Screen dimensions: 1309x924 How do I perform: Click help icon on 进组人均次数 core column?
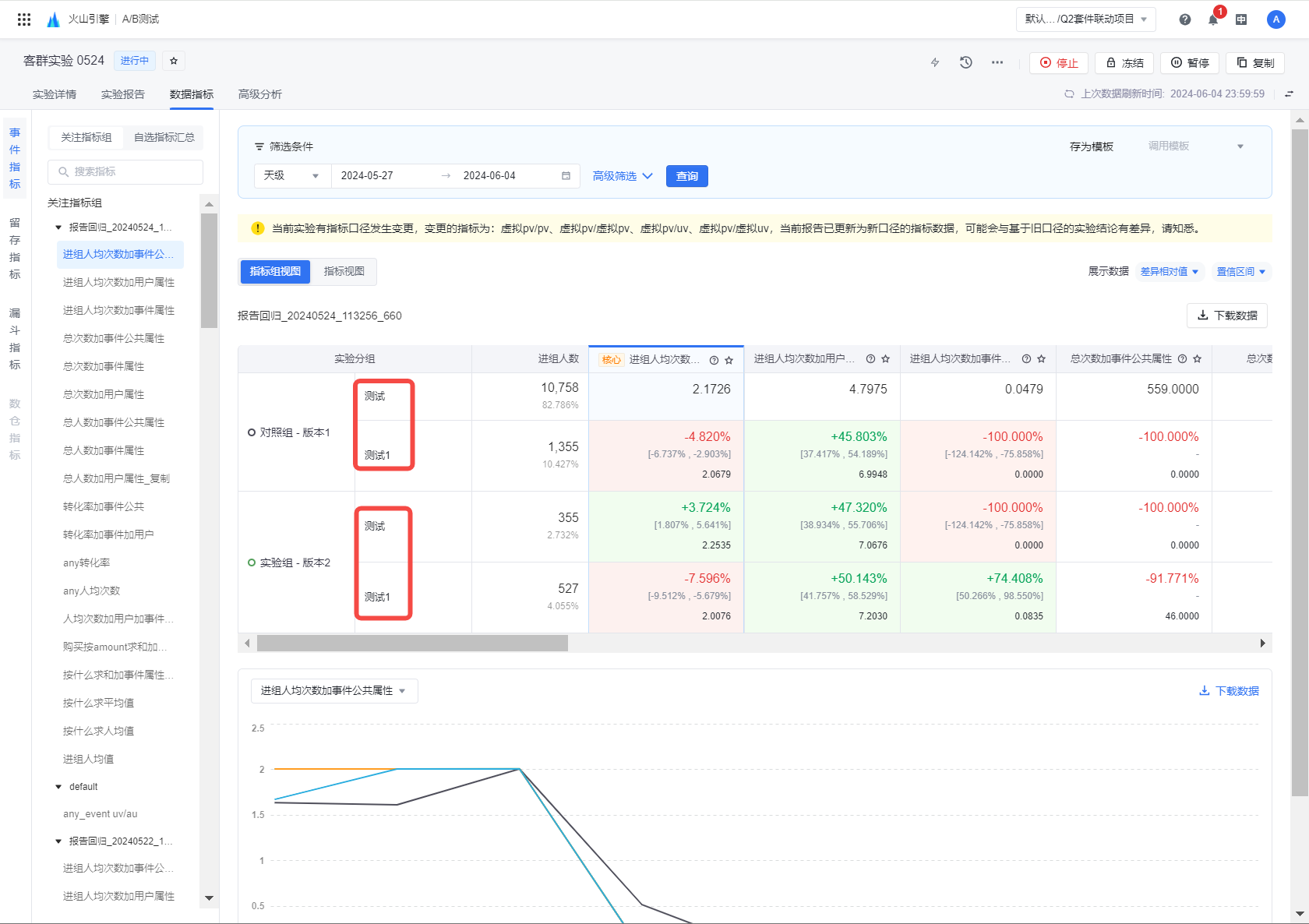coord(714,360)
